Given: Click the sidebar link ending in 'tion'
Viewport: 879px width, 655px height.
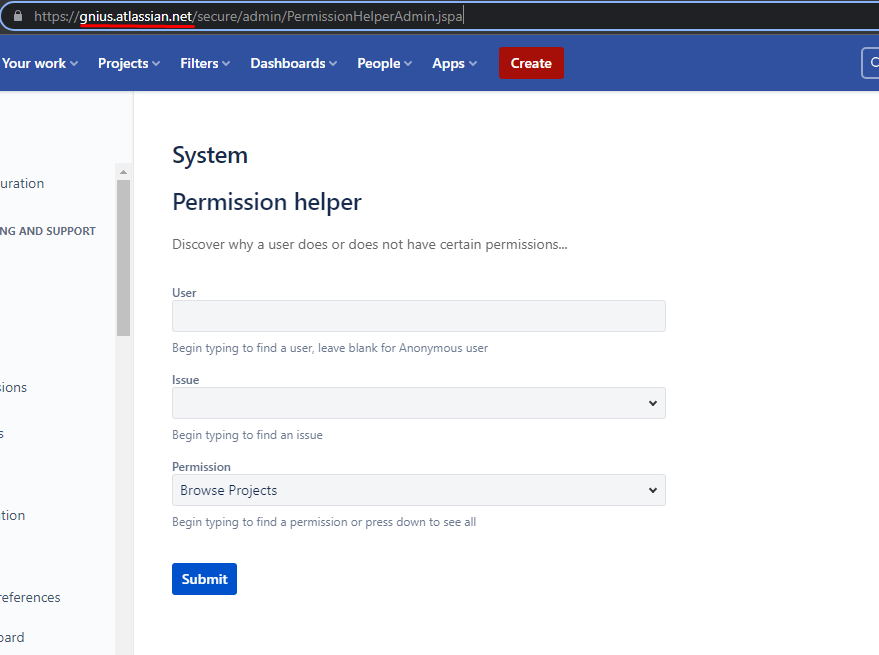Looking at the screenshot, I should click(12, 515).
